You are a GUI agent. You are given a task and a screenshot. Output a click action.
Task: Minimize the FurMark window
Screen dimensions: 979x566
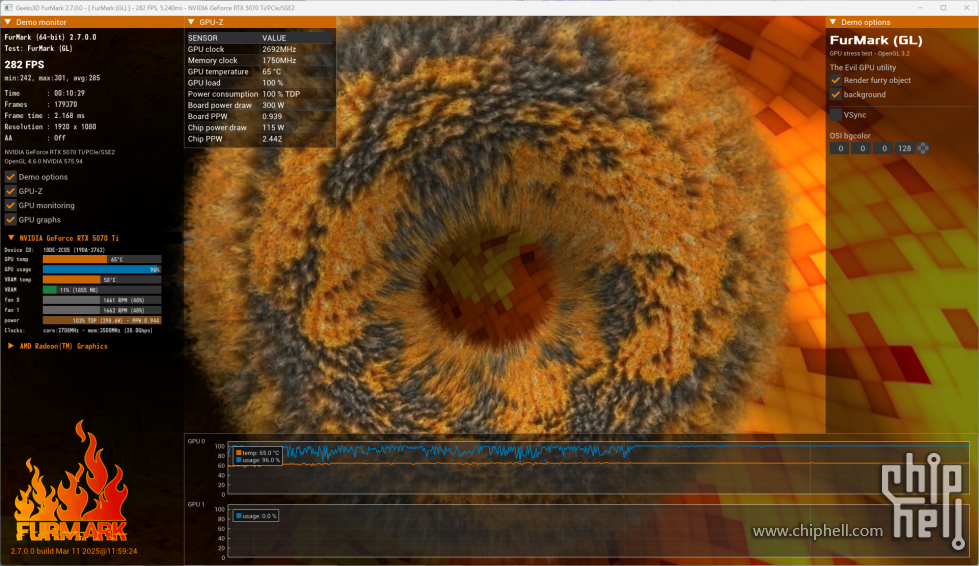(x=920, y=7)
